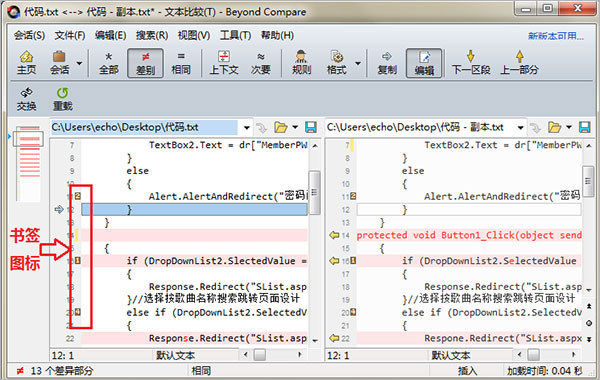Open the 编辑(E) menu
This screenshot has height=380, width=600.
[x=111, y=36]
